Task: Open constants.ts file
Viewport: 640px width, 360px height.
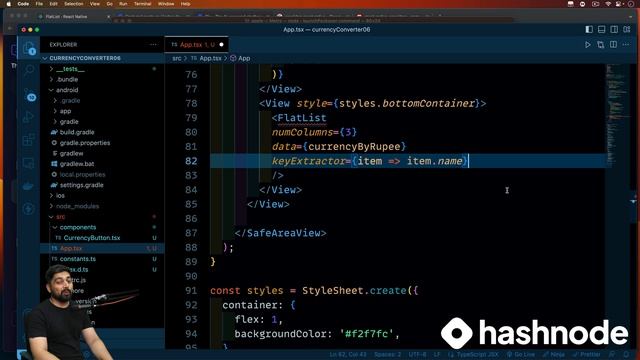Action: click(x=78, y=259)
